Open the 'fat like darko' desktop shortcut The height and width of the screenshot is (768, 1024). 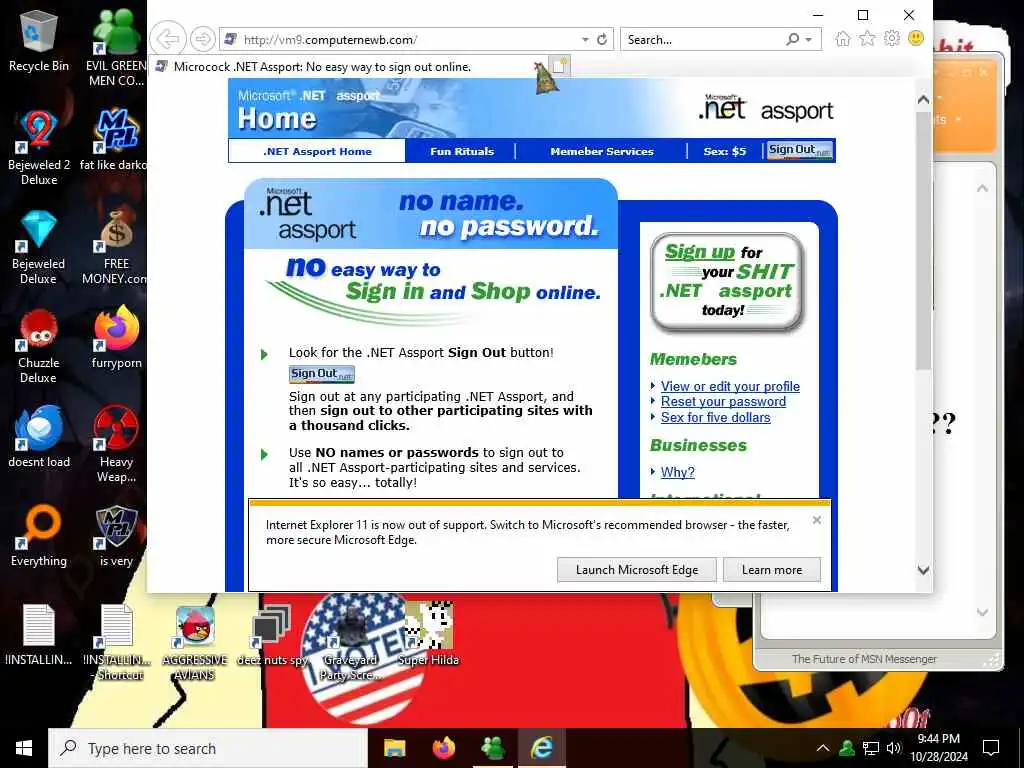(116, 140)
